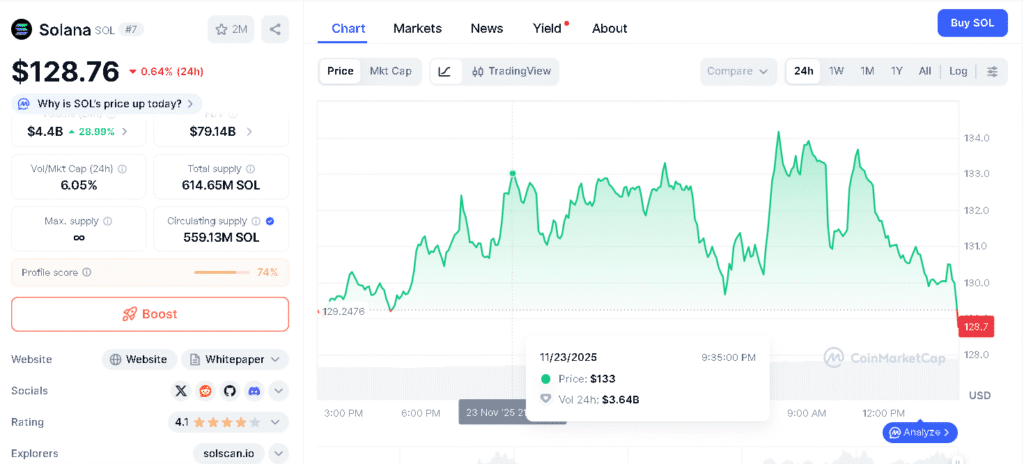1024x464 pixels.
Task: Click the 559.13M SOL circulating value
Action: [221, 238]
